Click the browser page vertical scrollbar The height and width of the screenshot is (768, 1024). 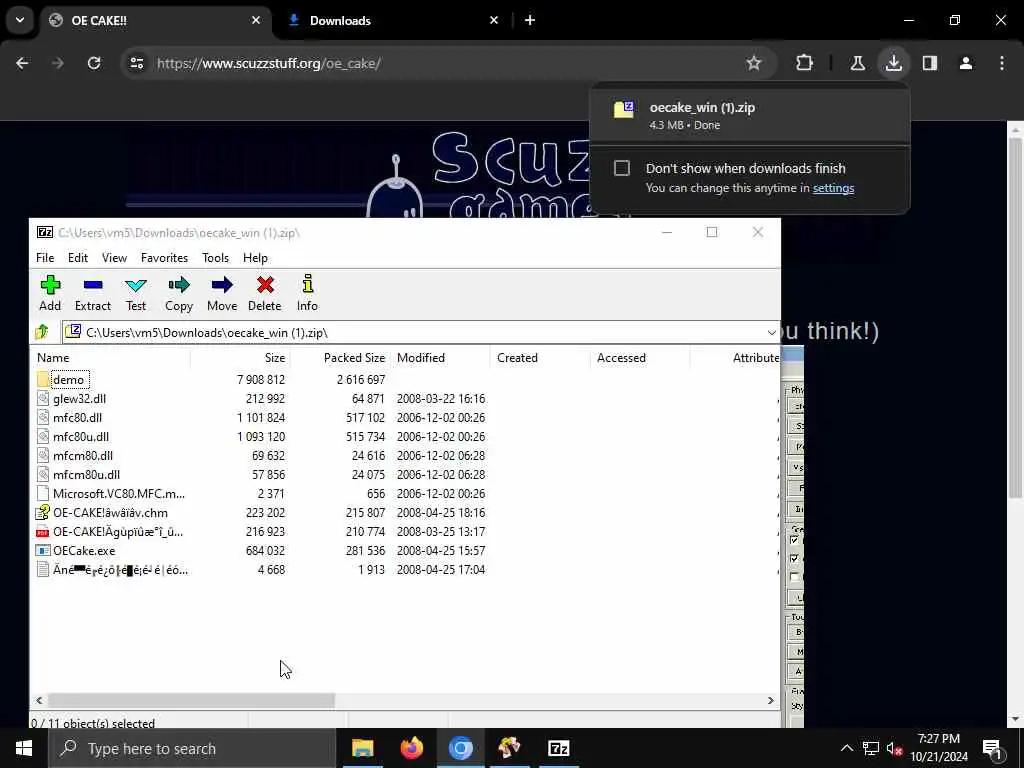(x=1015, y=319)
